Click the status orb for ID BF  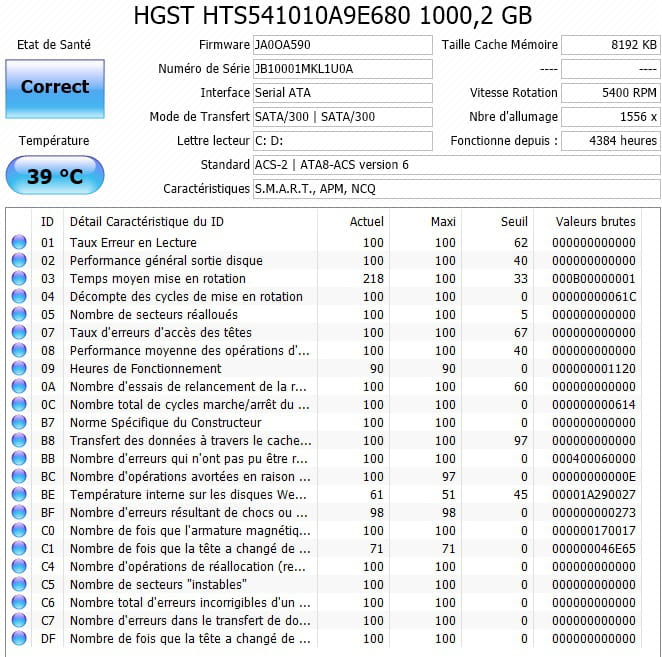click(19, 513)
